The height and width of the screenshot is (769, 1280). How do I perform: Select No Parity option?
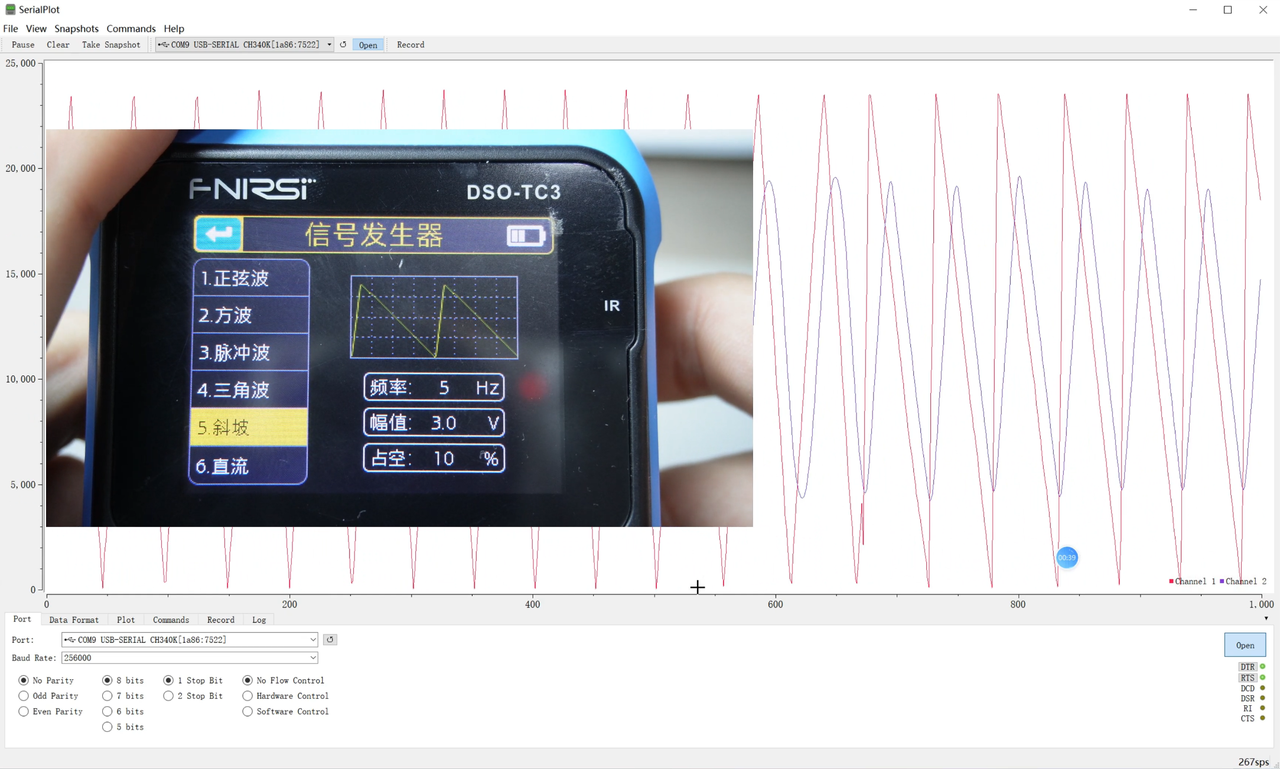click(x=47, y=681)
